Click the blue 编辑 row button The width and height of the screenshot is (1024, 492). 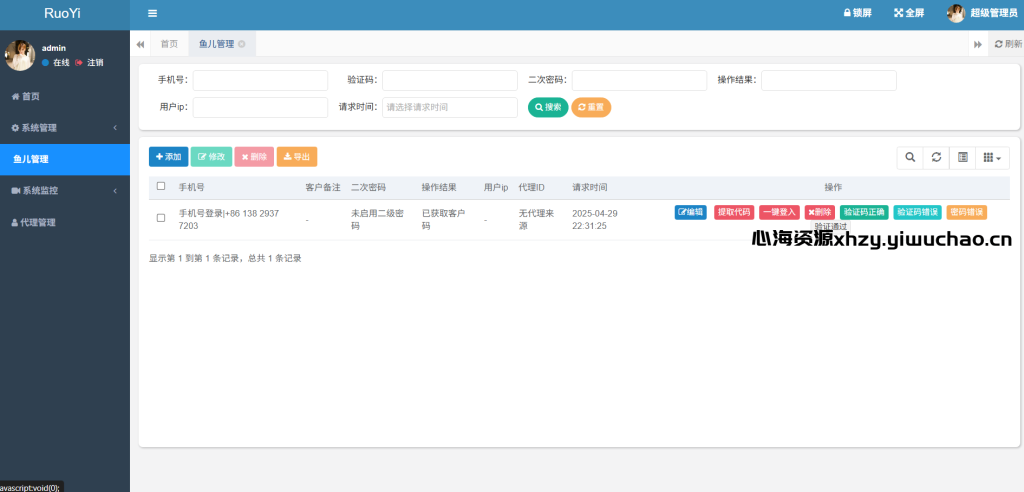(690, 212)
